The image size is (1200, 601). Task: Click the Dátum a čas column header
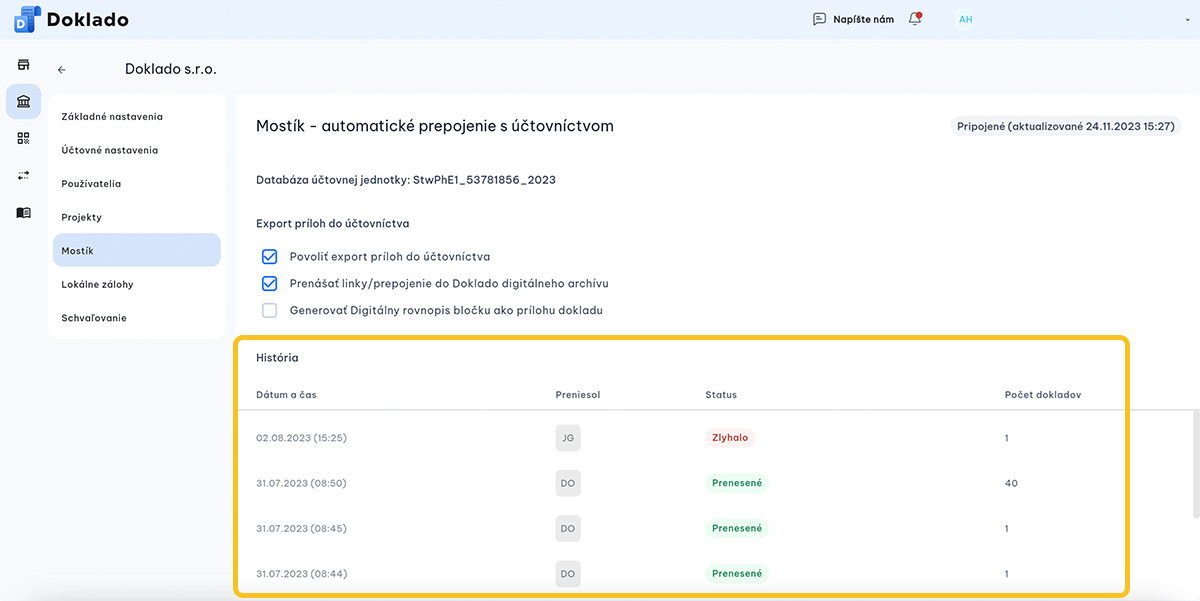coord(286,395)
